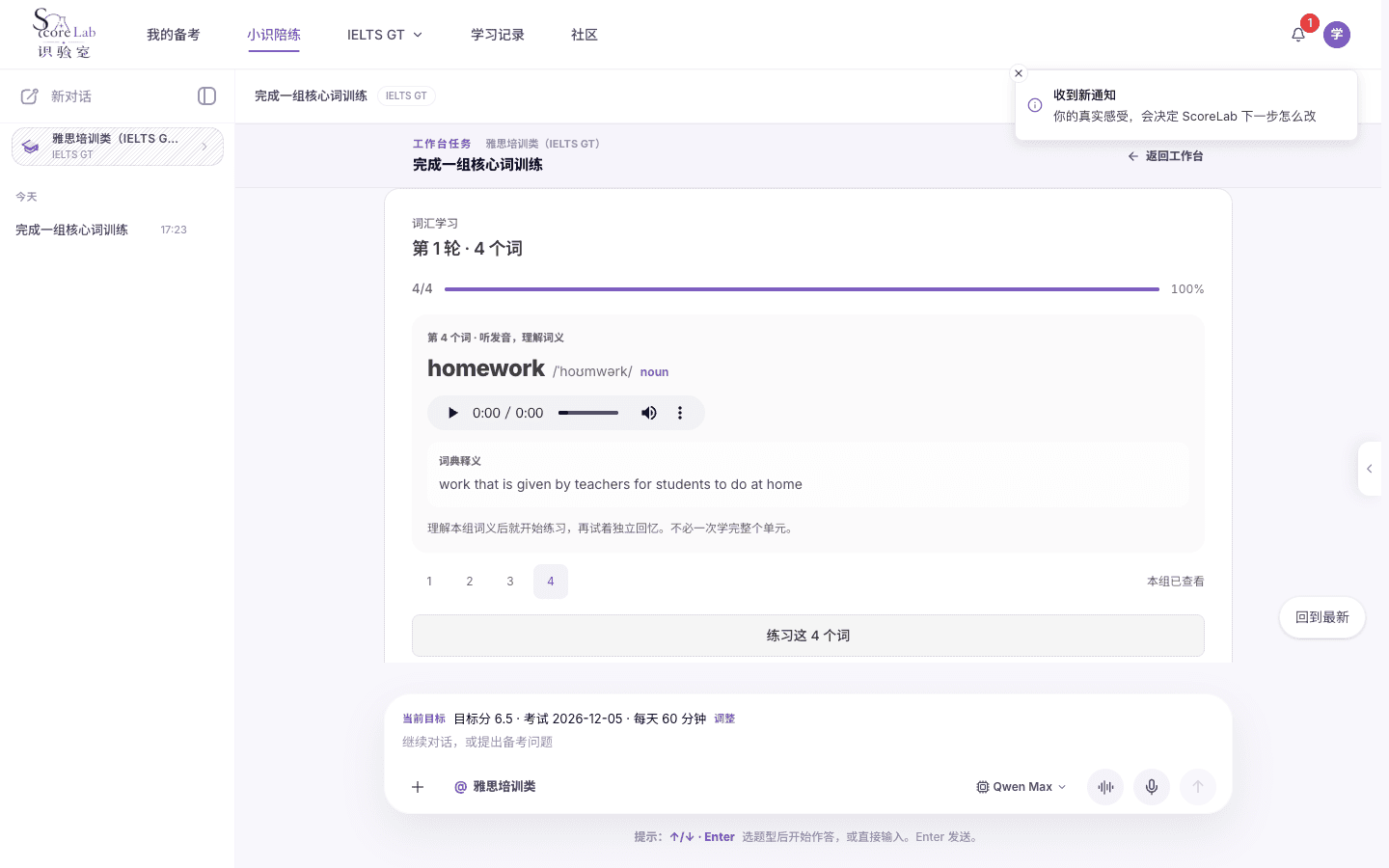Viewport: 1389px width, 868px height.
Task: Click the ScoreLab logo
Action: (x=65, y=34)
